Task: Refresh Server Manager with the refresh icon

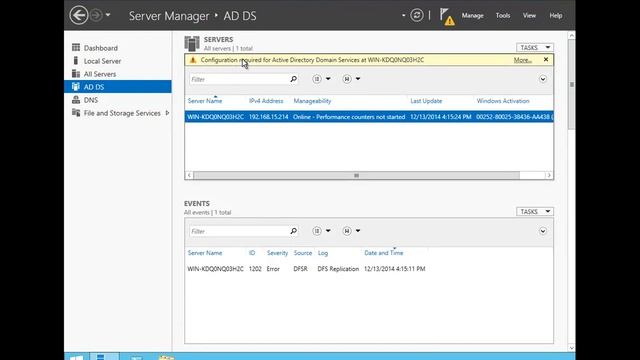Action: click(x=416, y=16)
